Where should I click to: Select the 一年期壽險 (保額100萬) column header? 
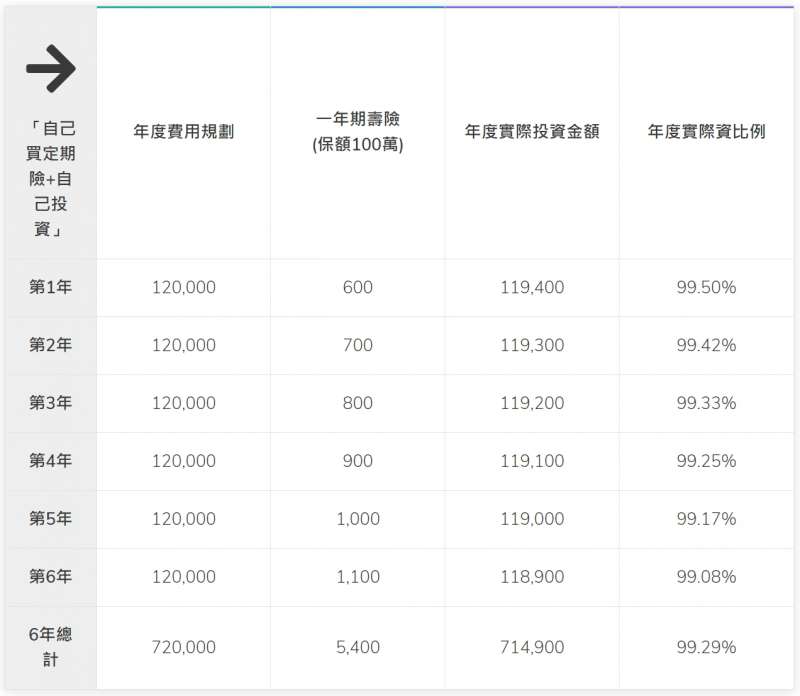(358, 132)
